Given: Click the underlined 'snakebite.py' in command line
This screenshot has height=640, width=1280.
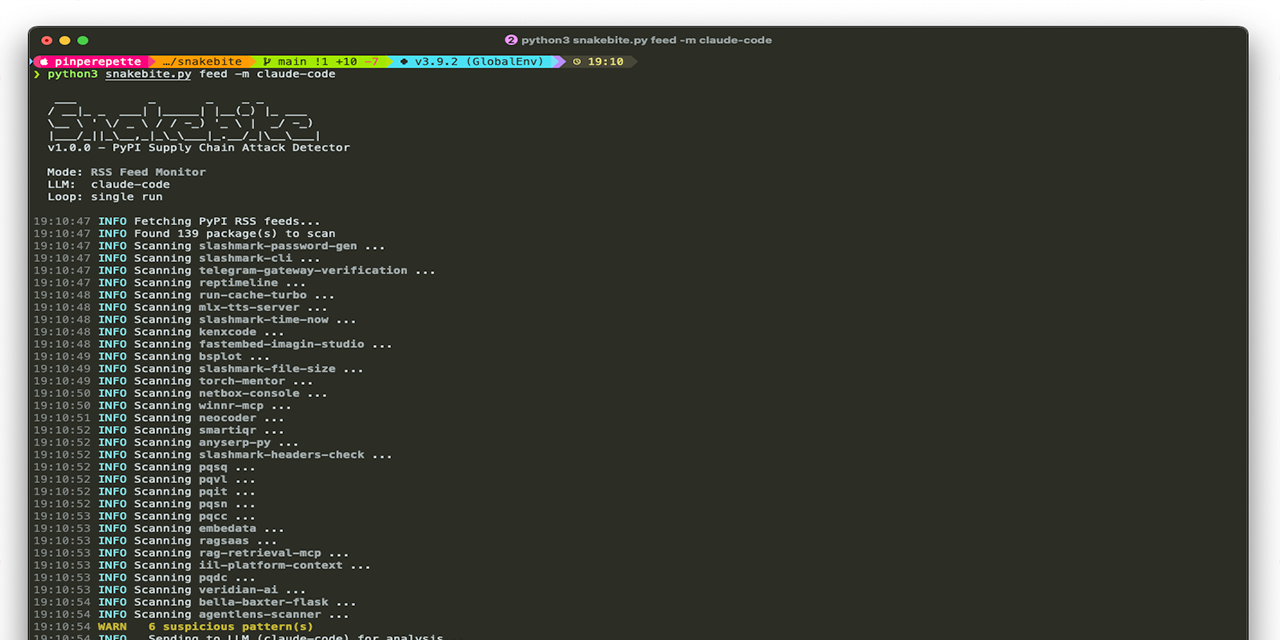Looking at the screenshot, I should point(148,74).
